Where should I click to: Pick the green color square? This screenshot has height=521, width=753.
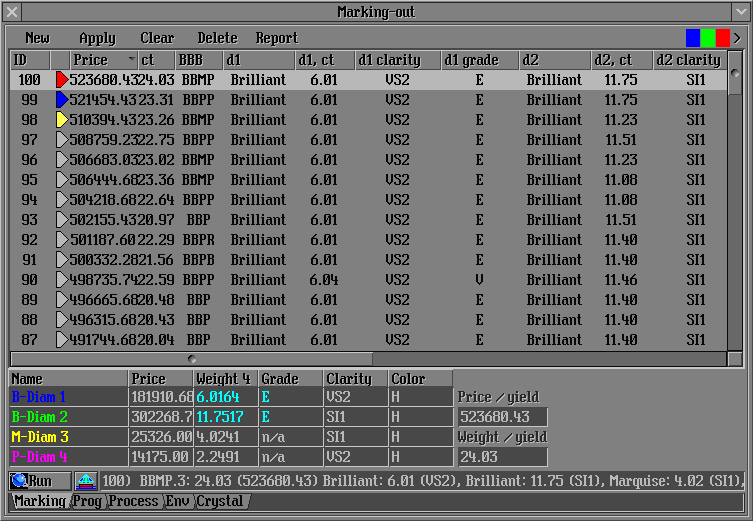[x=708, y=38]
